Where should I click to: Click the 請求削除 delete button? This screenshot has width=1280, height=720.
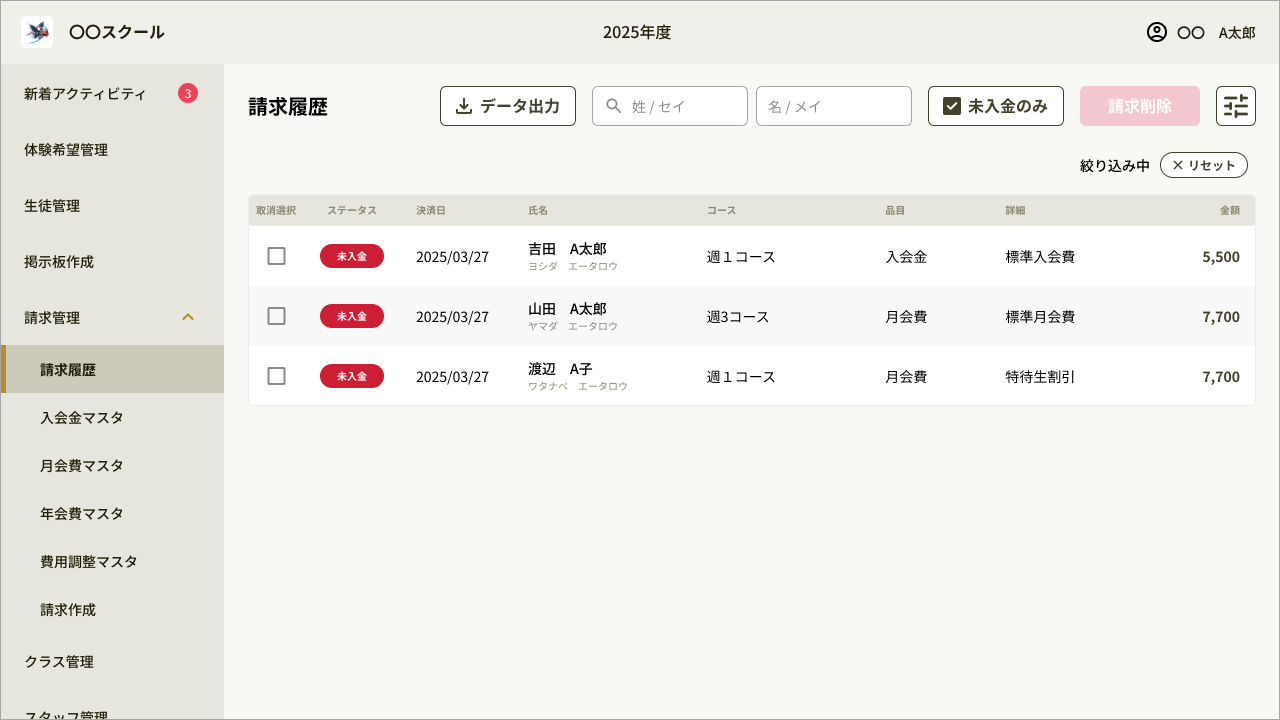1139,105
